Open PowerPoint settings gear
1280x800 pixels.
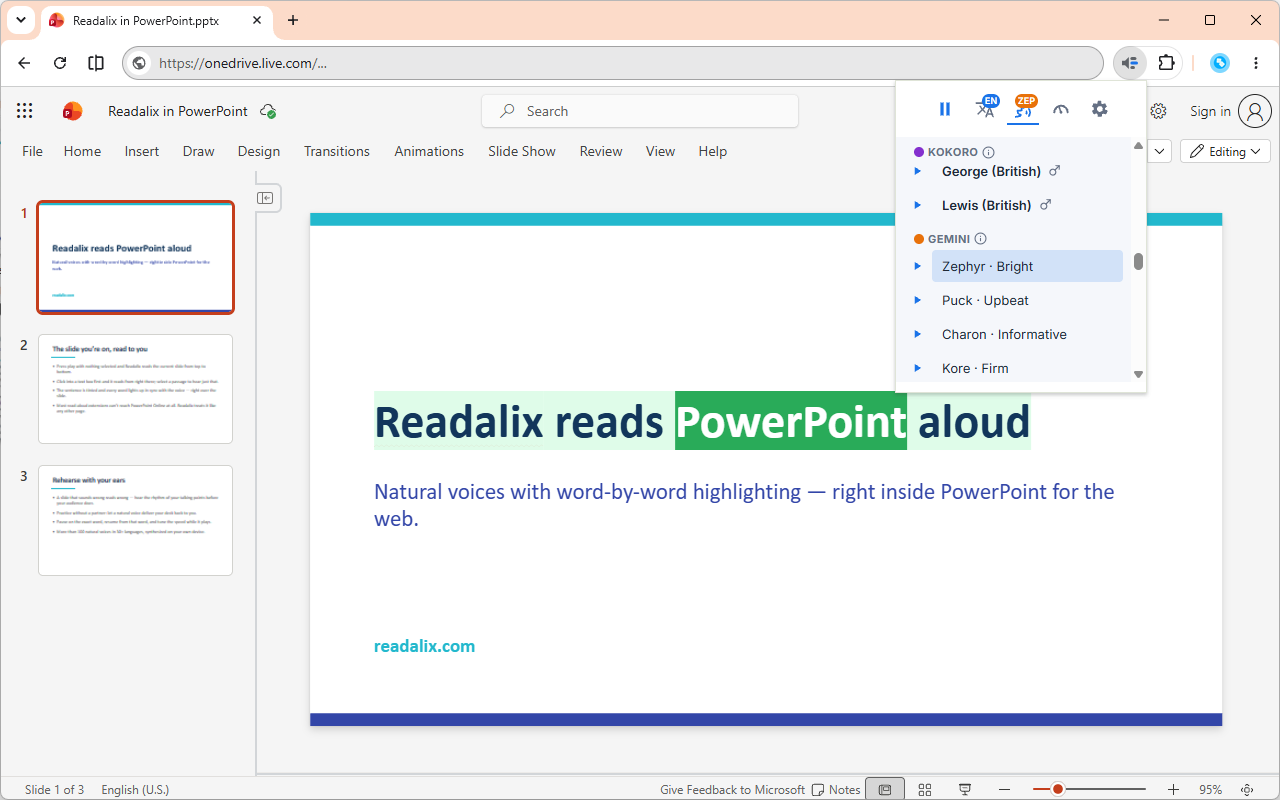tap(1158, 111)
